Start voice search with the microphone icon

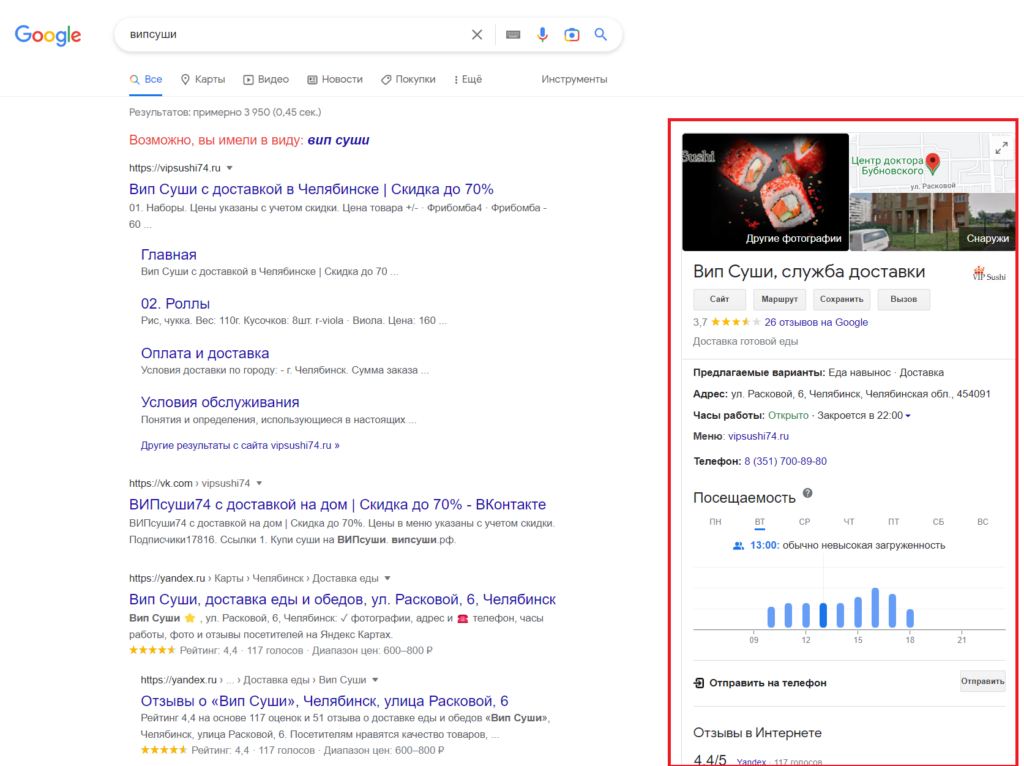coord(542,35)
